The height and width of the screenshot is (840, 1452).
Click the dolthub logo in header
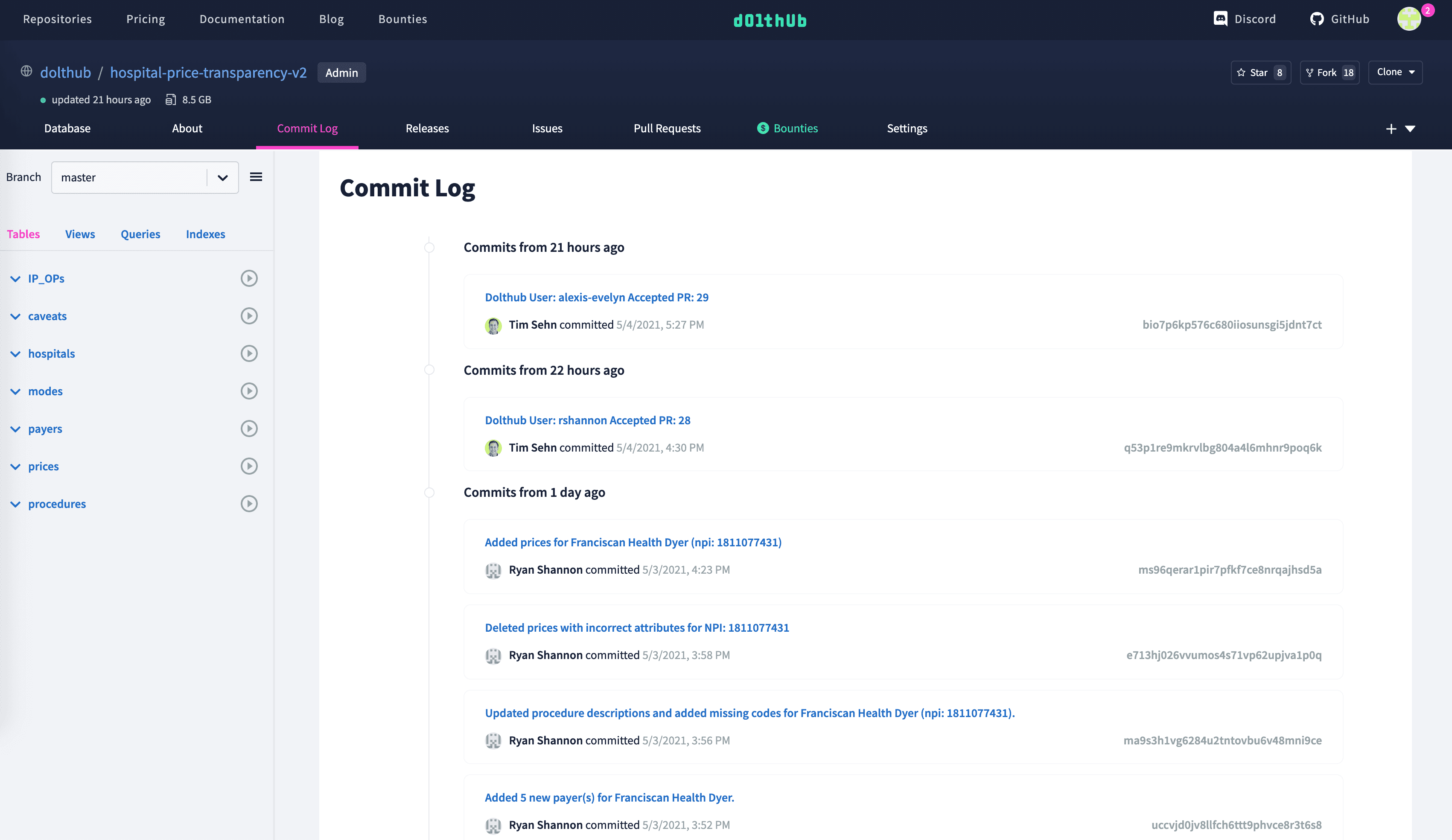click(x=770, y=20)
